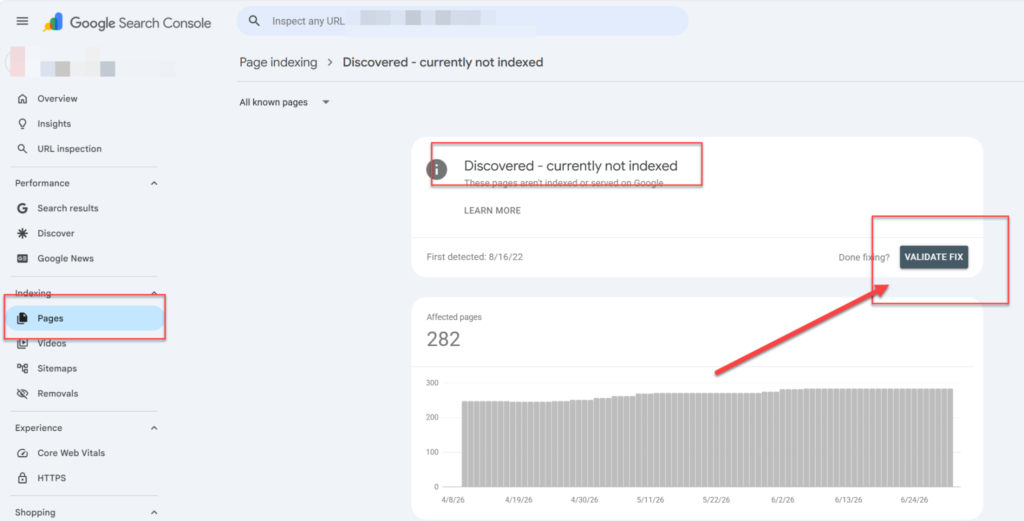Screen dimensions: 1024x521
Task: Click the Affected pages count 282
Action: pyautogui.click(x=443, y=339)
